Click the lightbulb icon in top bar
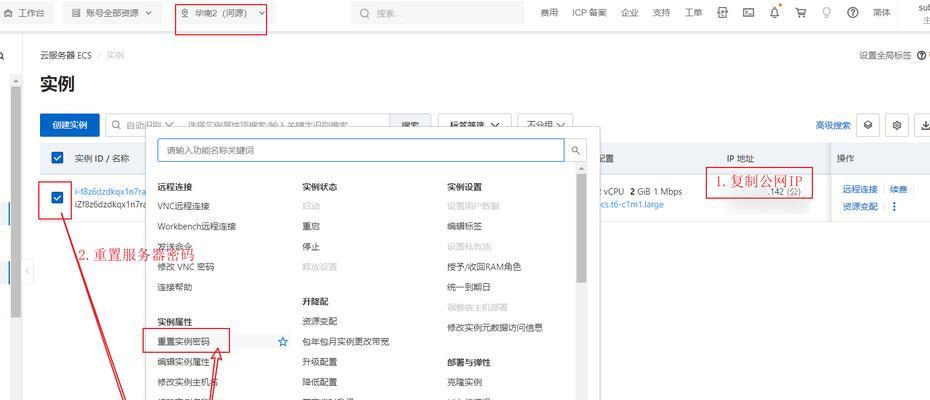Screen dimensions: 930x400 pyautogui.click(x=827, y=12)
